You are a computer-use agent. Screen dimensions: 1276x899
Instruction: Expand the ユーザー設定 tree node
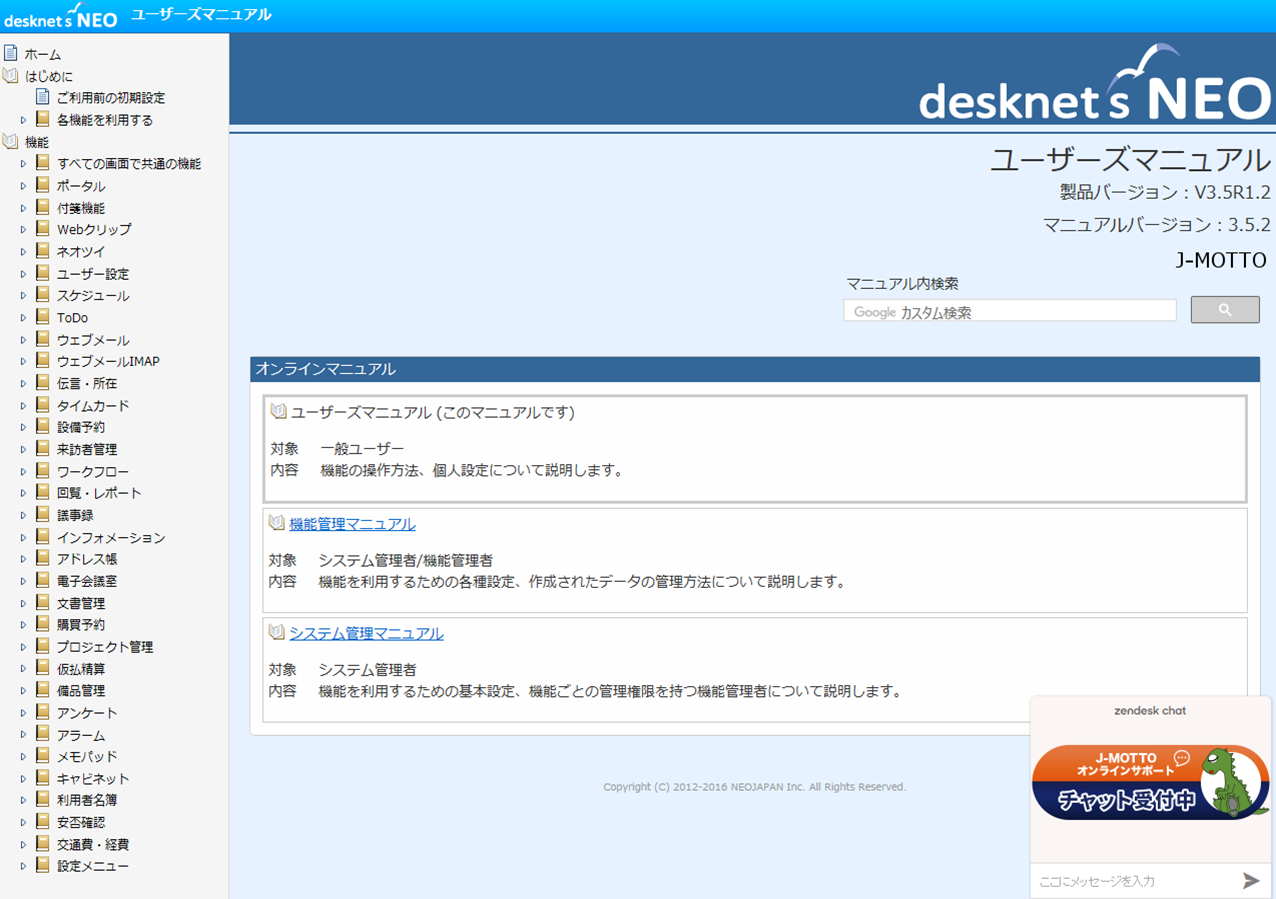[x=23, y=273]
